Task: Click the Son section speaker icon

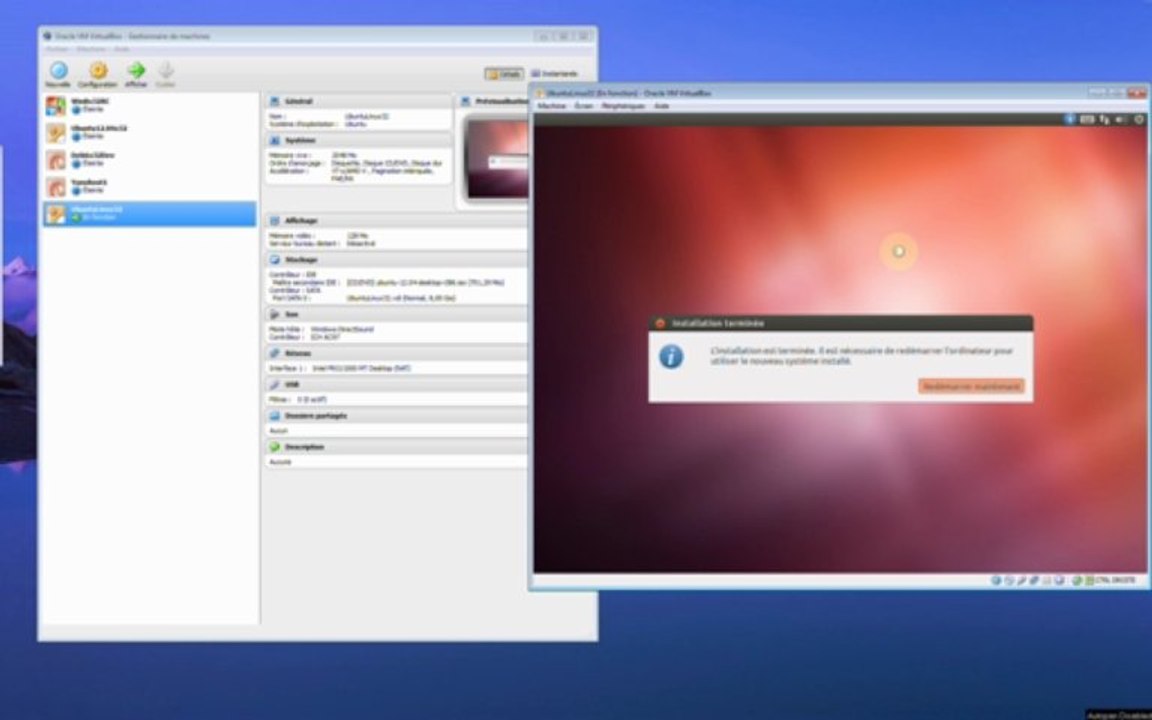Action: click(x=275, y=314)
